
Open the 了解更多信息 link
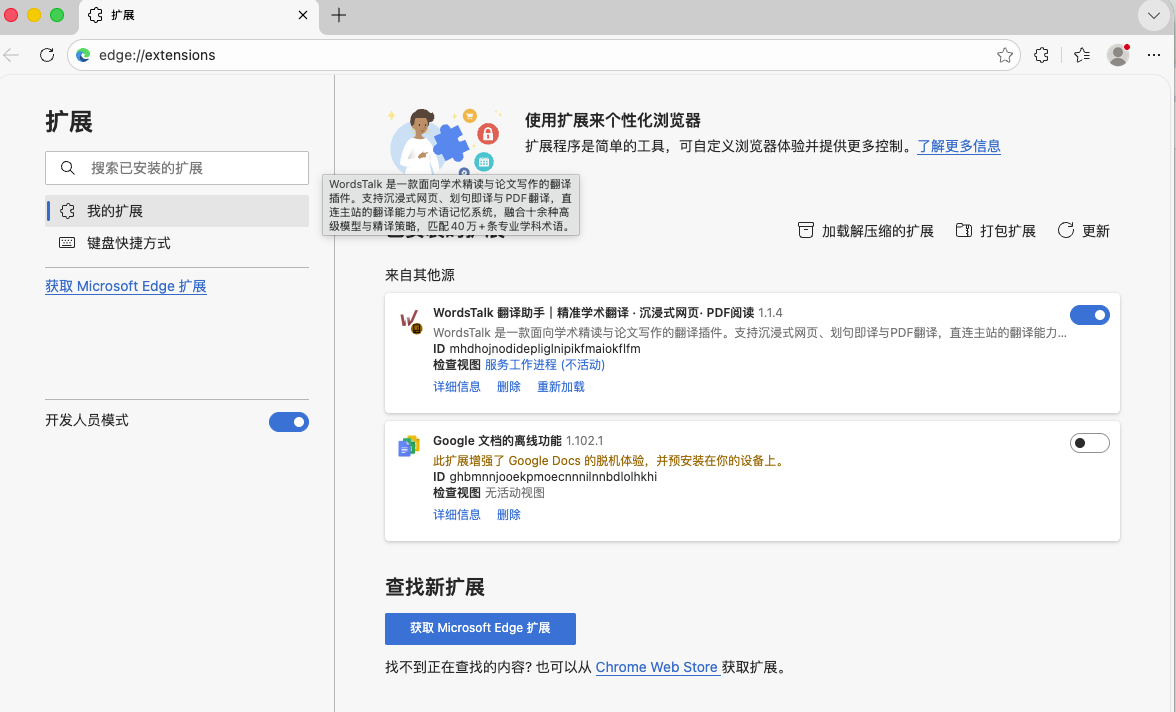pyautogui.click(x=958, y=146)
